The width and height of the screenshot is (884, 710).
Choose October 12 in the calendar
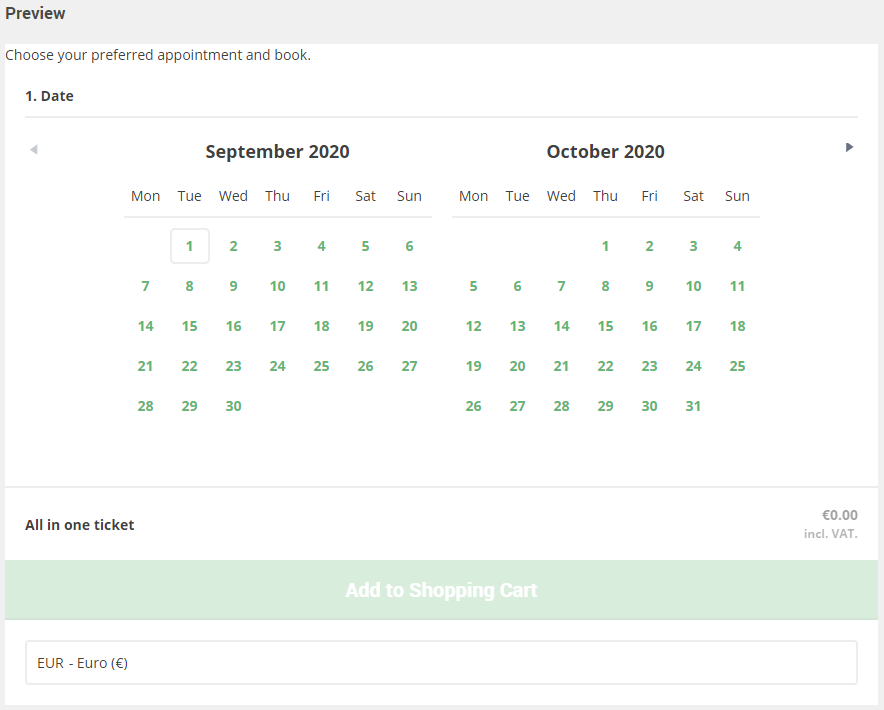(x=474, y=326)
